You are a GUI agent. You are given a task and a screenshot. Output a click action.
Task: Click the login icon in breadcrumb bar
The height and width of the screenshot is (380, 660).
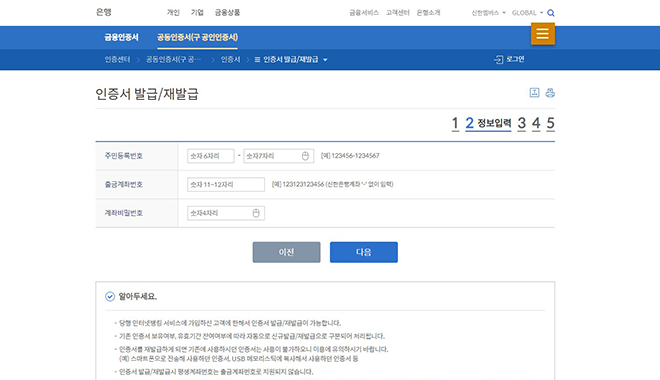pos(498,59)
